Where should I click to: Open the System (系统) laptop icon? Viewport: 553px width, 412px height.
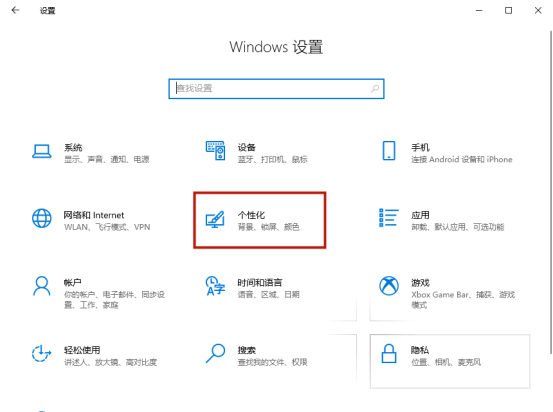coord(42,151)
